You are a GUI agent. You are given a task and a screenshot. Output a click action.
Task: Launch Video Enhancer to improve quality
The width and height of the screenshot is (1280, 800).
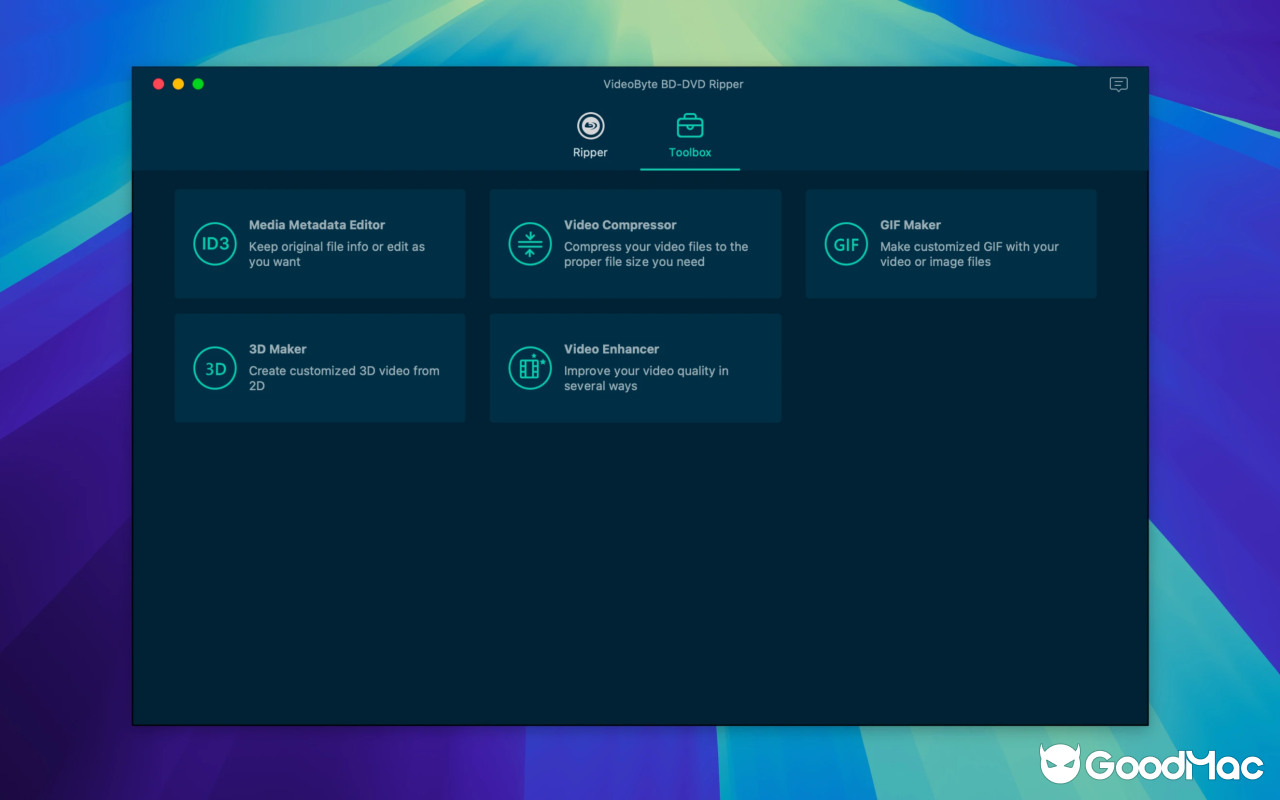[x=635, y=368]
